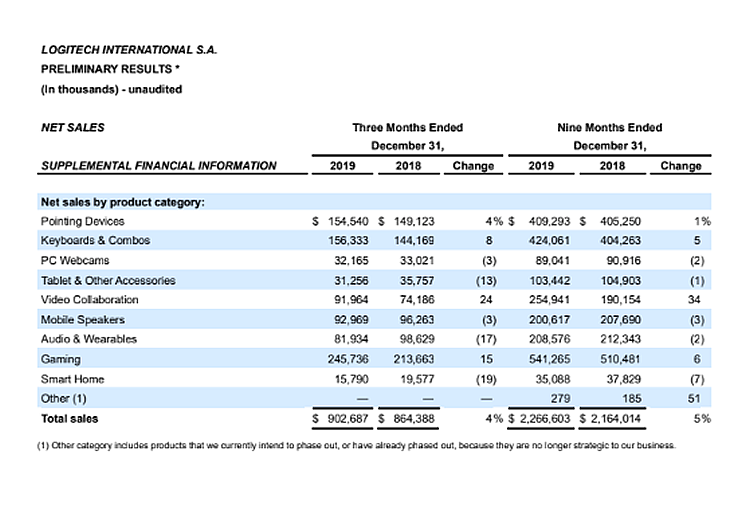
Task: Click the value 15,790 for Smart Home
Action: click(x=351, y=379)
